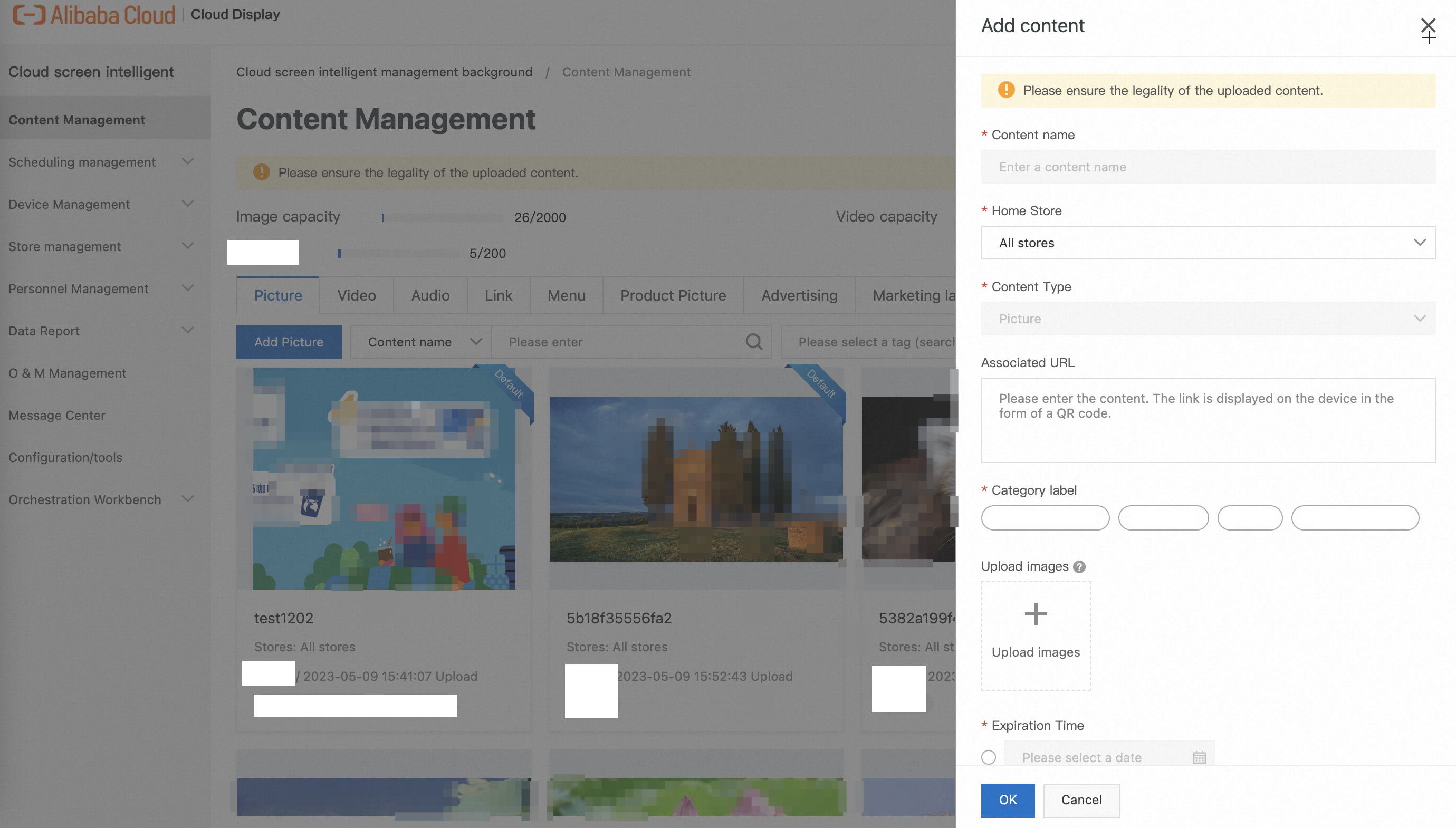Open the 5b18f35556fa2 picture thumbnail
This screenshot has height=828, width=1456.
pos(696,479)
